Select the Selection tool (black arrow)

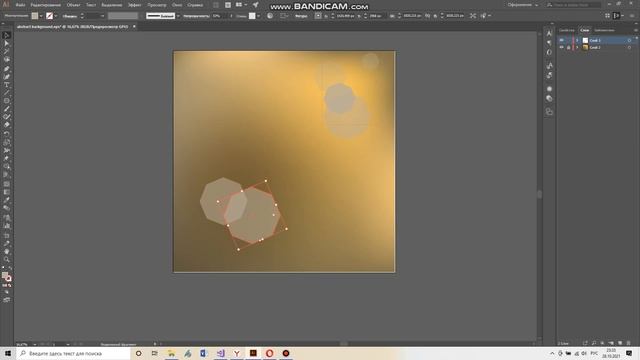pos(6,36)
